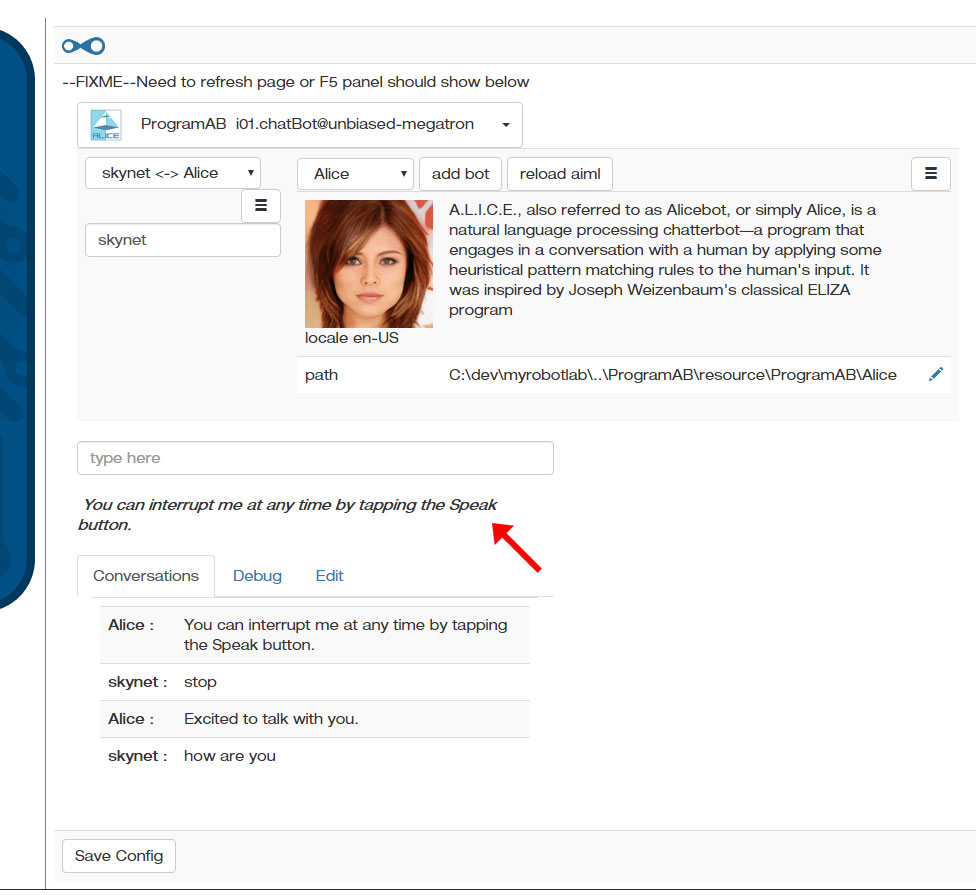Image resolution: width=976 pixels, height=895 pixels.
Task: Click 'Excited to talk with you.' message
Action: coord(271,719)
